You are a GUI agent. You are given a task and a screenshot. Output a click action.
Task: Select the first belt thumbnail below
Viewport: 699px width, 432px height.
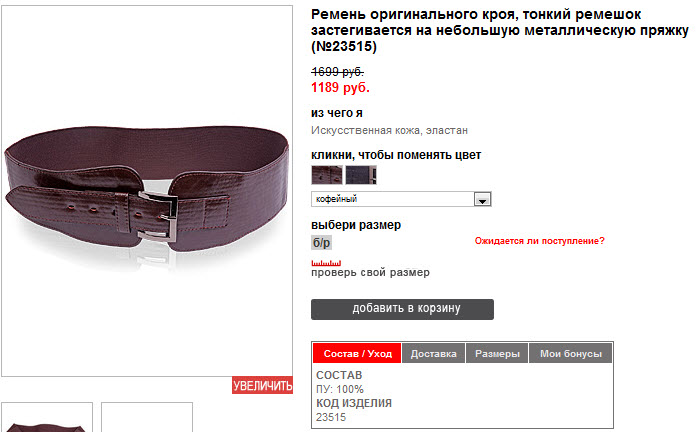point(47,417)
